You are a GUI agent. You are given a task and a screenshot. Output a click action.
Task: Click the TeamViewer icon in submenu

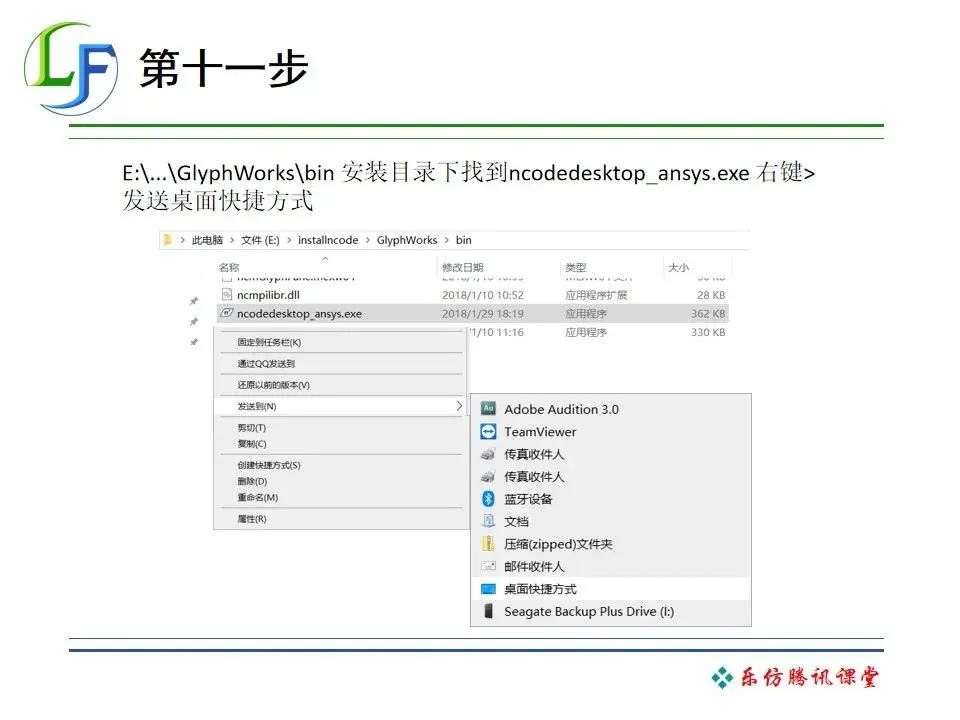(488, 432)
